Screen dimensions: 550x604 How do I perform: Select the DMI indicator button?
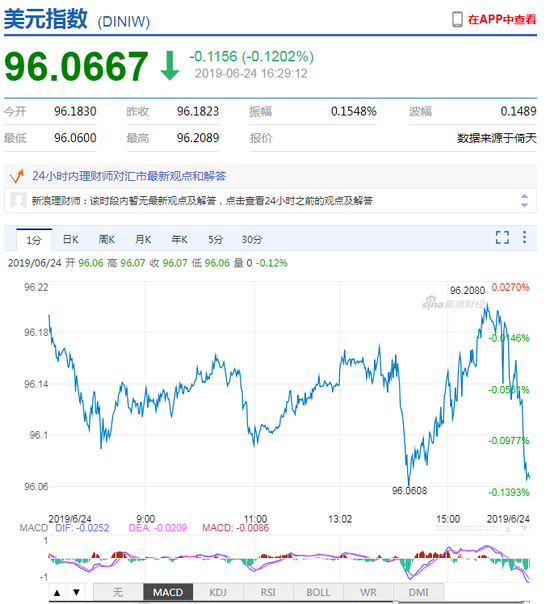coord(418,592)
